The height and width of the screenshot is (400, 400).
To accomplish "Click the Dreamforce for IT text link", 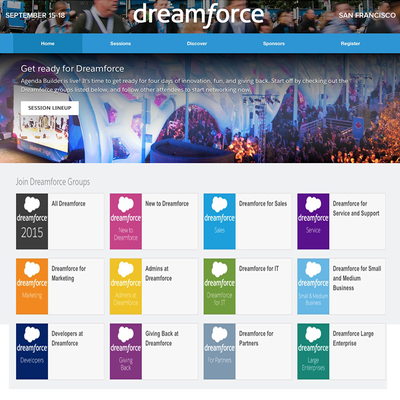I will (259, 269).
